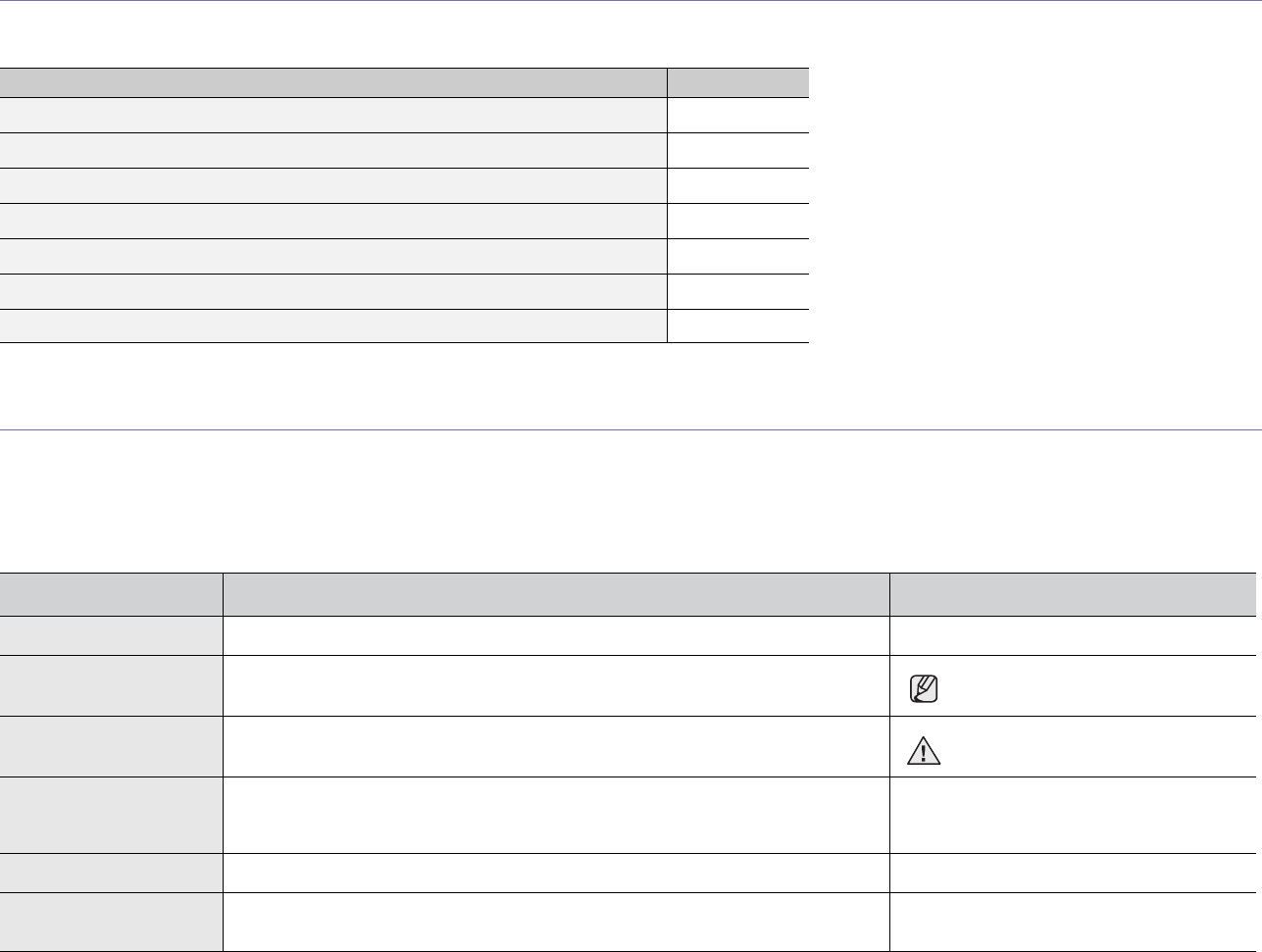The image size is (1262, 952).
Task: Select last row's left gray cell in top table
Action: [333, 326]
